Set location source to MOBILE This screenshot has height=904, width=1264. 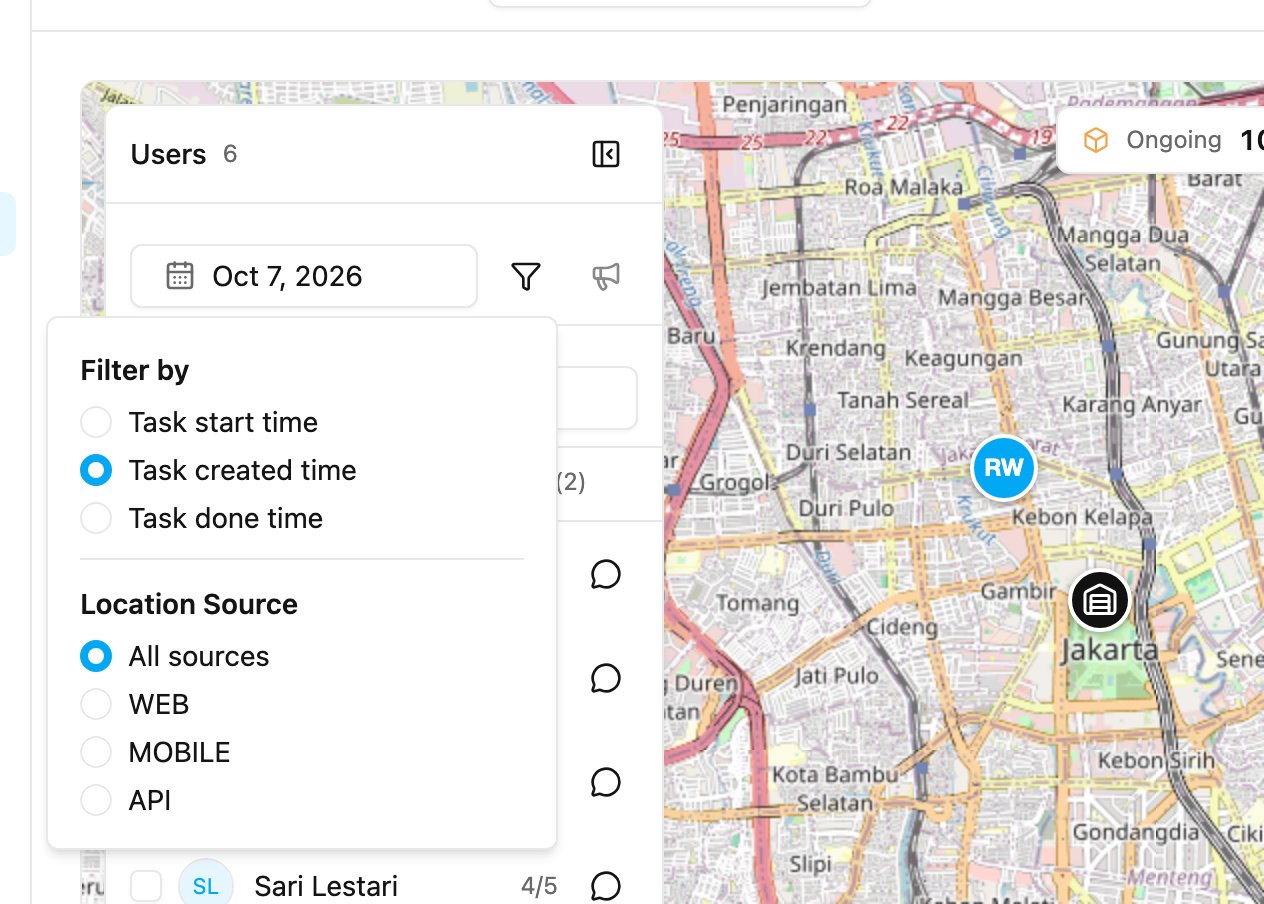click(x=96, y=752)
